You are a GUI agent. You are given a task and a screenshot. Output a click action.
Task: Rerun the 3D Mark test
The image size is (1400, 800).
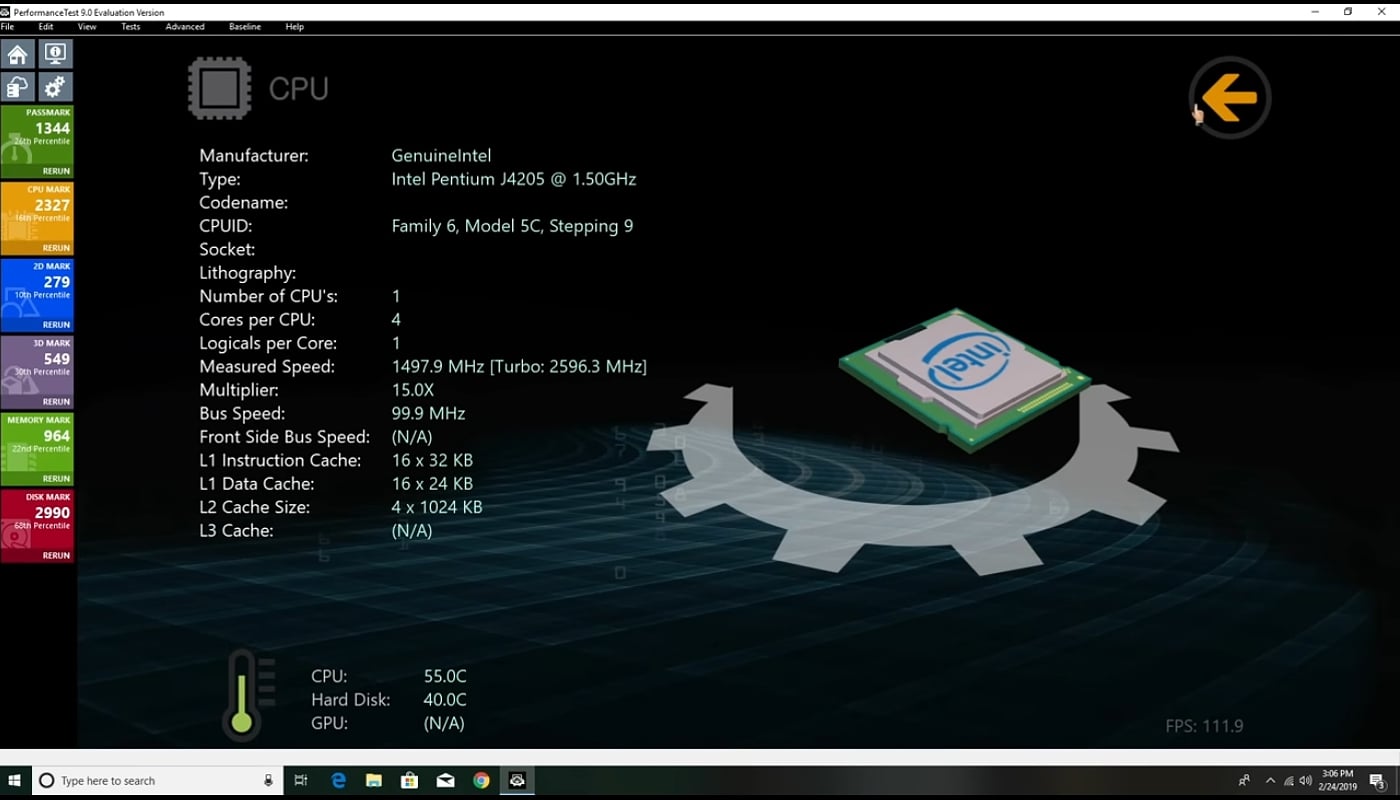click(56, 402)
